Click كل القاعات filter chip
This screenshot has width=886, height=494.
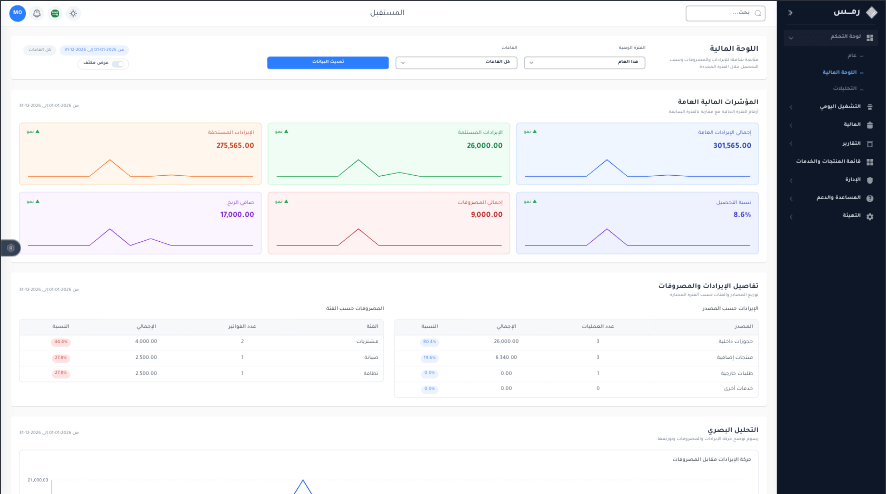pyautogui.click(x=40, y=50)
